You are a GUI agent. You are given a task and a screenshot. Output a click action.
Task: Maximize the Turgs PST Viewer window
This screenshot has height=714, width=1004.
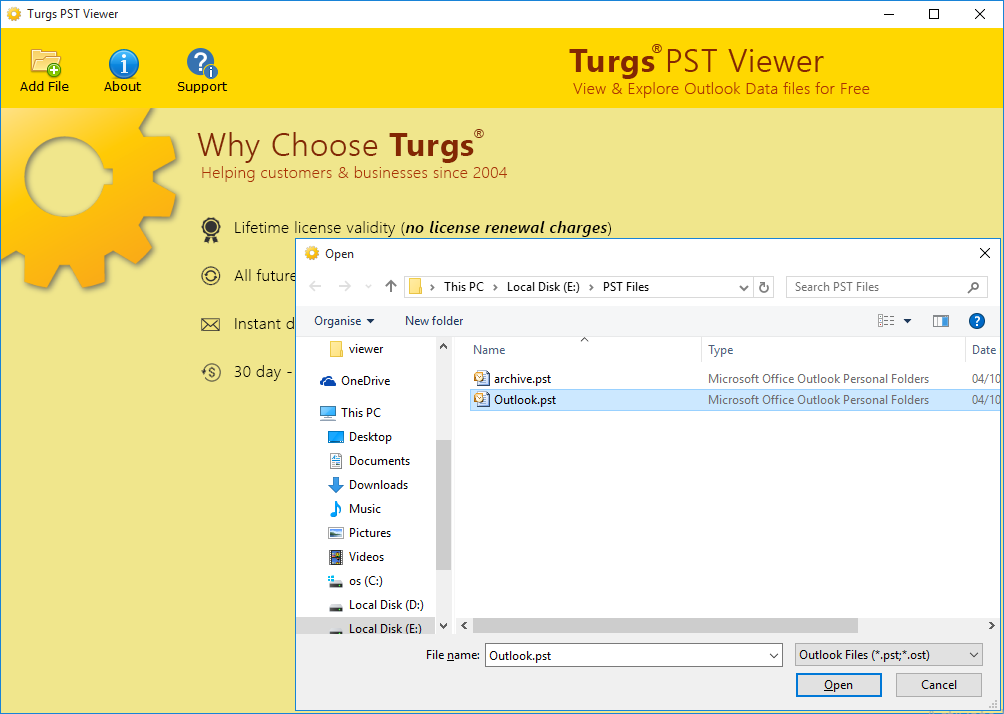click(934, 14)
